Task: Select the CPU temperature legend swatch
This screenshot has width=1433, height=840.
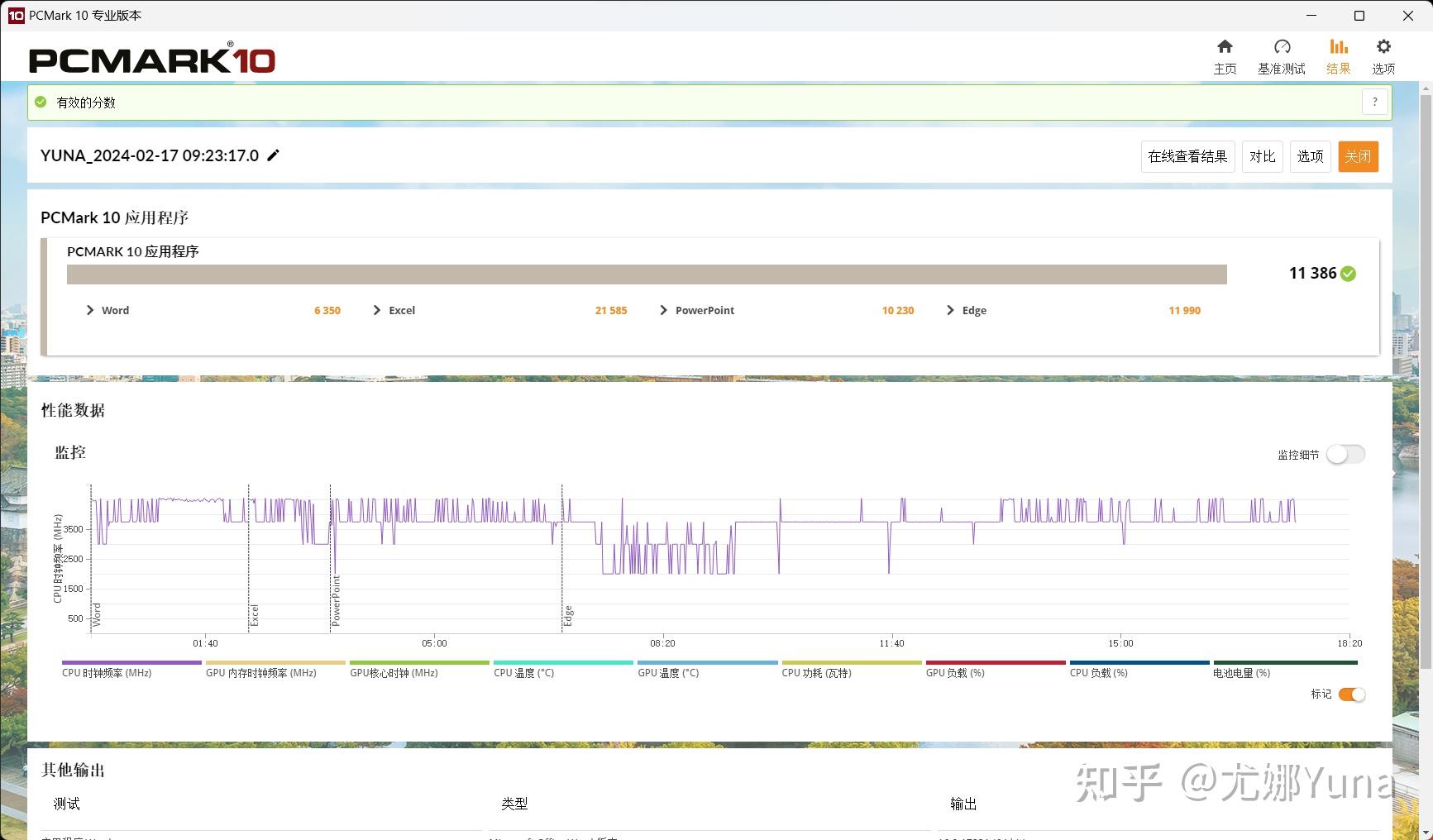Action: pos(563,663)
